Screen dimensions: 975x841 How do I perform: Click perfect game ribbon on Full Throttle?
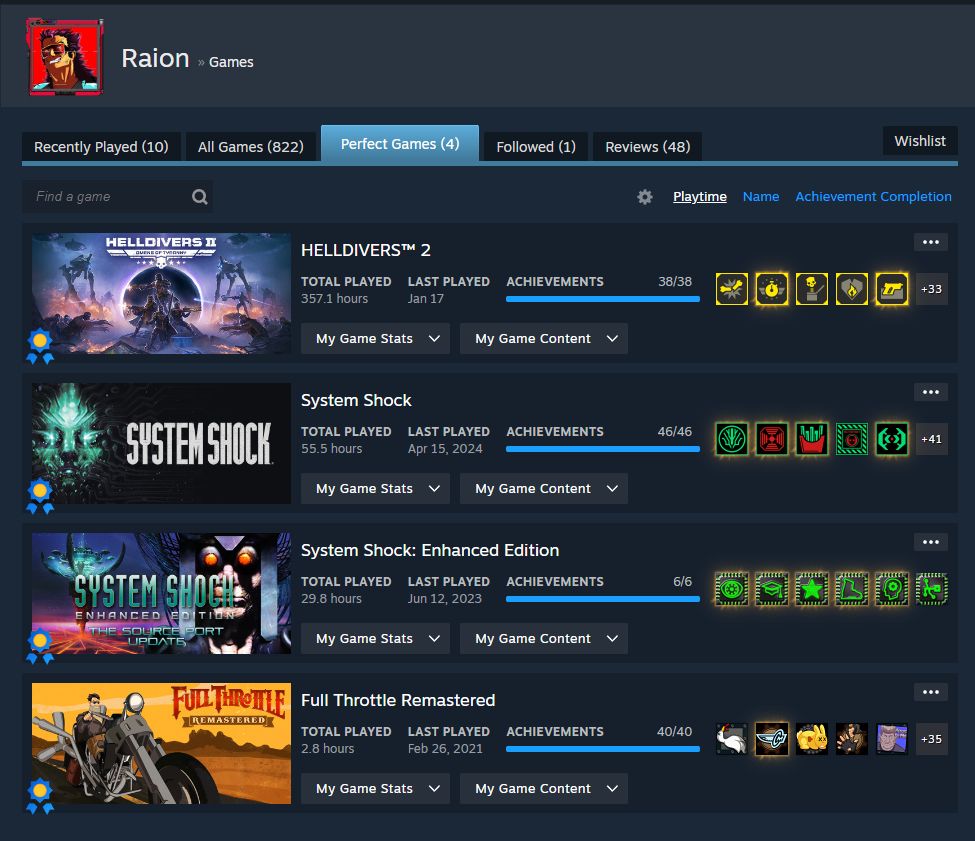40,796
